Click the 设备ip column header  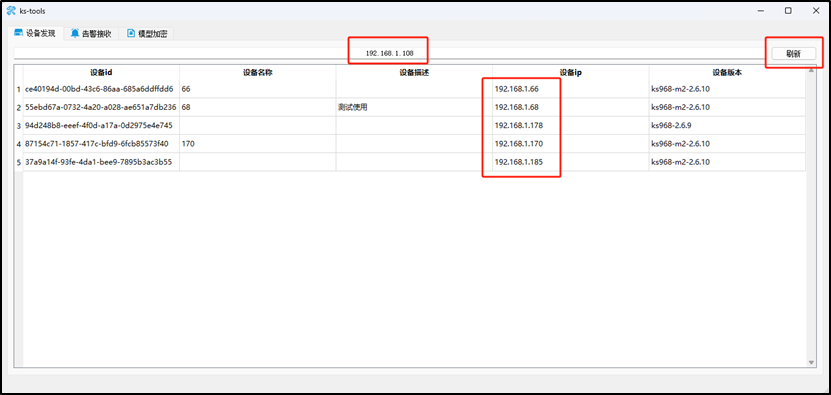point(571,73)
